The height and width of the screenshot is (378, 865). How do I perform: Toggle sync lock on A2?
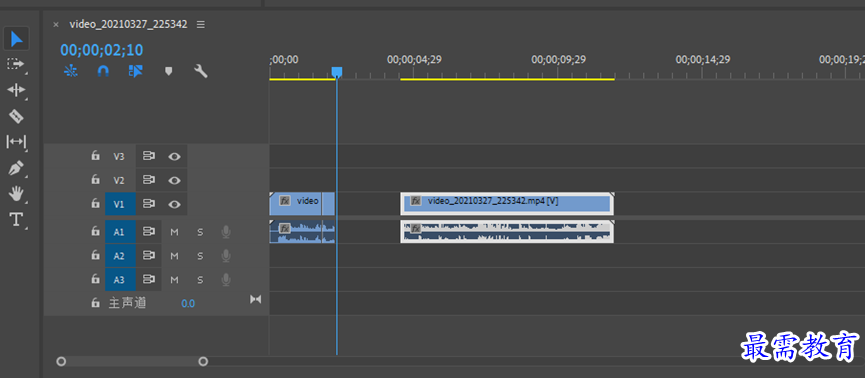click(x=148, y=255)
